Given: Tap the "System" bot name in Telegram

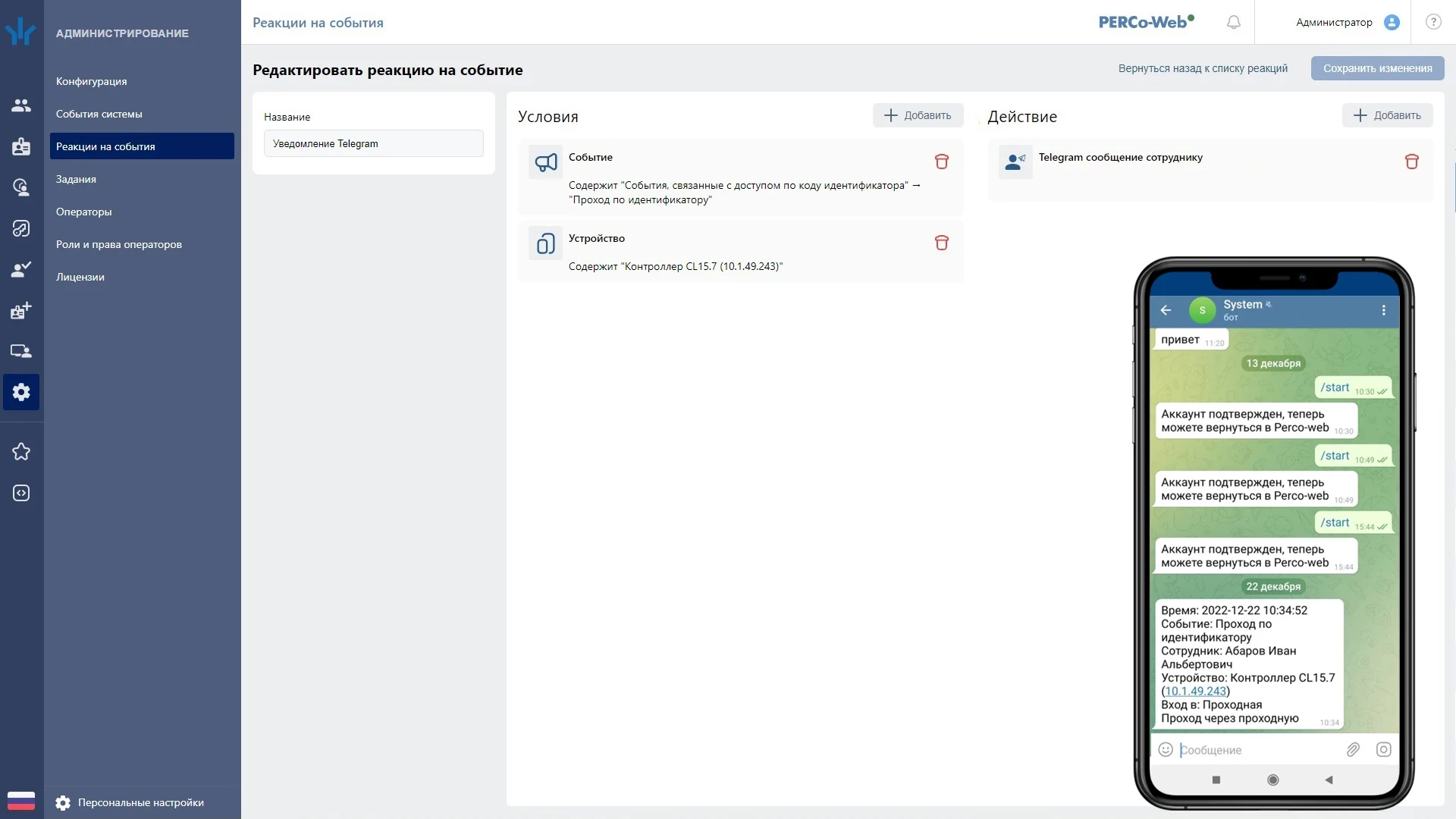Looking at the screenshot, I should pyautogui.click(x=1242, y=304).
